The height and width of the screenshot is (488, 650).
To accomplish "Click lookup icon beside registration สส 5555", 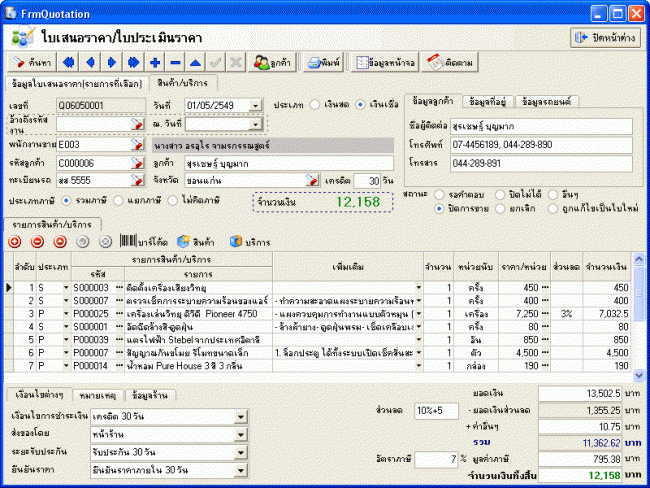I will (x=137, y=180).
